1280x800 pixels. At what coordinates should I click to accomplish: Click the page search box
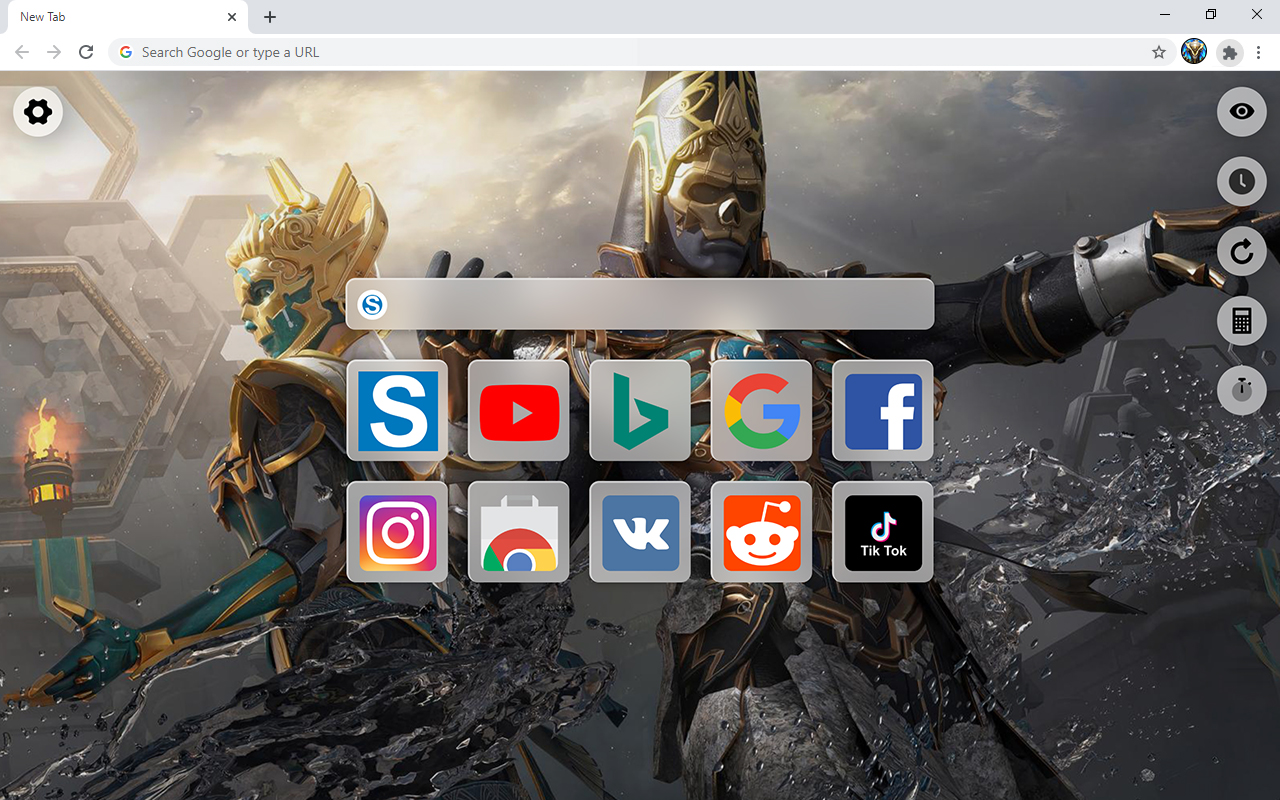pyautogui.click(x=640, y=304)
